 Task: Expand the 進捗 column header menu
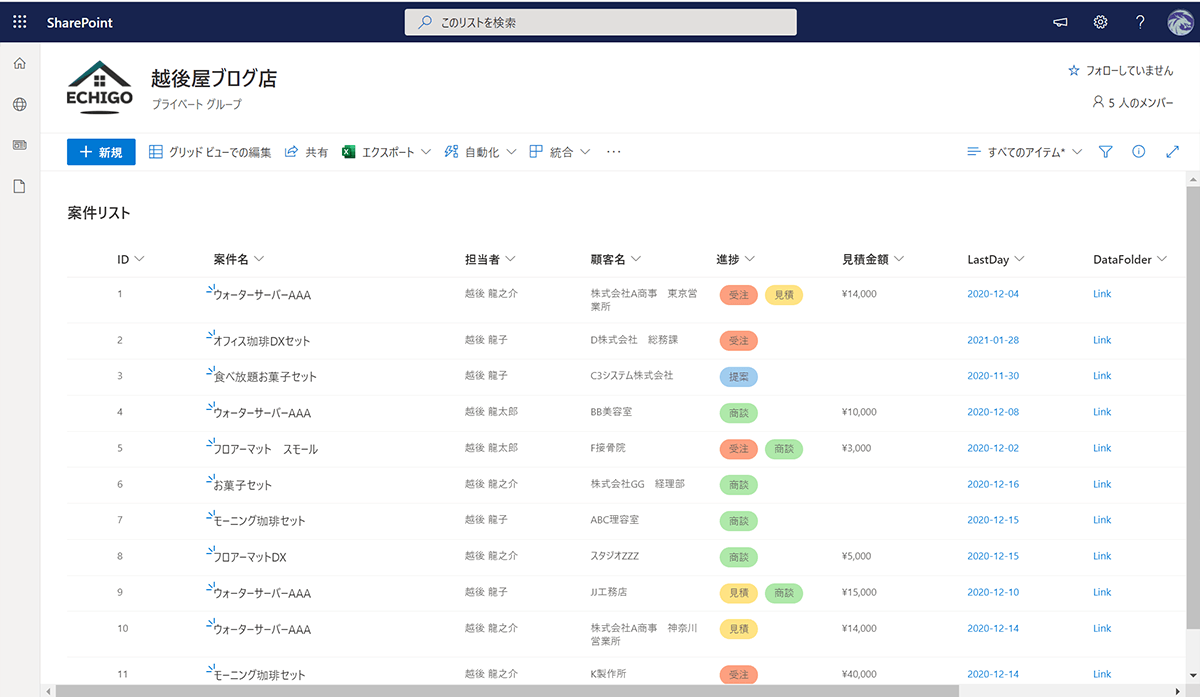point(735,259)
